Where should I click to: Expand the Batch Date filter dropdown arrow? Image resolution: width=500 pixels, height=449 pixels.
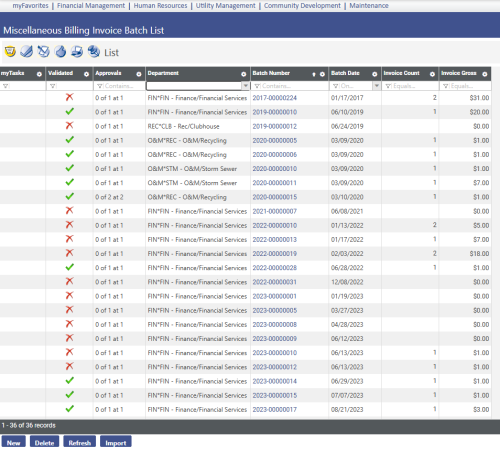pyautogui.click(x=377, y=86)
